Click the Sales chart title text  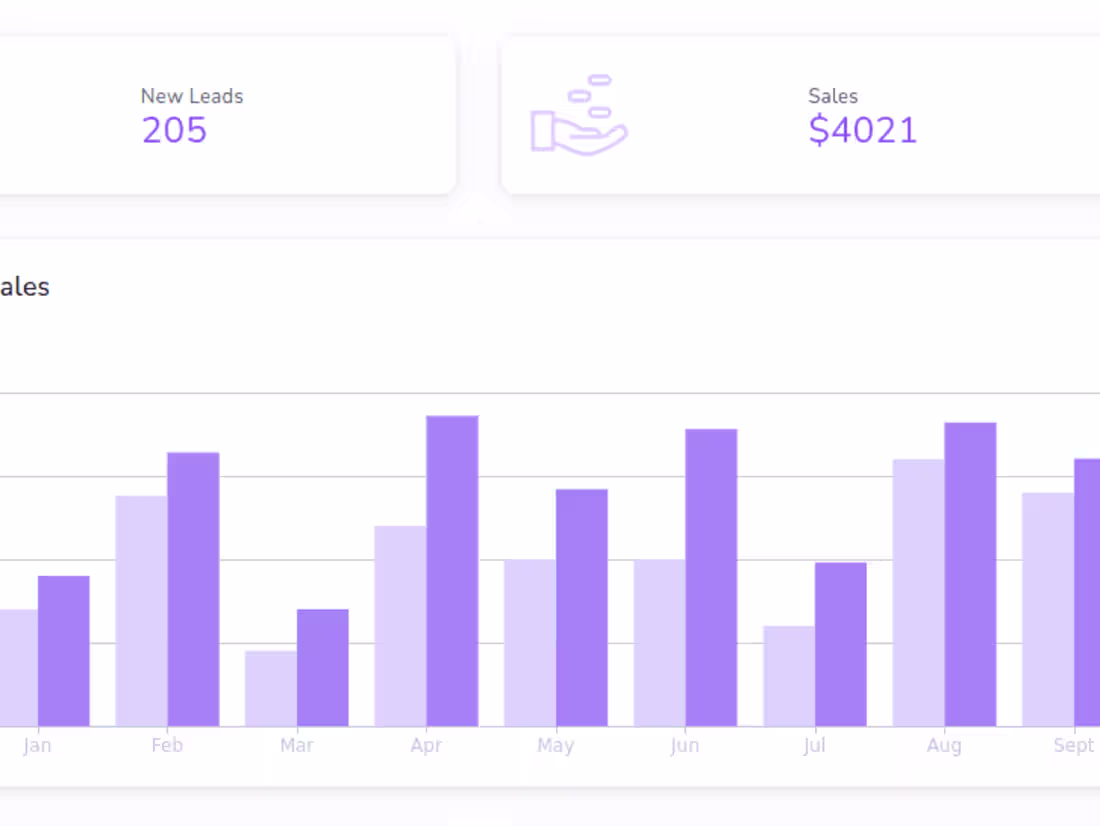(x=25, y=287)
